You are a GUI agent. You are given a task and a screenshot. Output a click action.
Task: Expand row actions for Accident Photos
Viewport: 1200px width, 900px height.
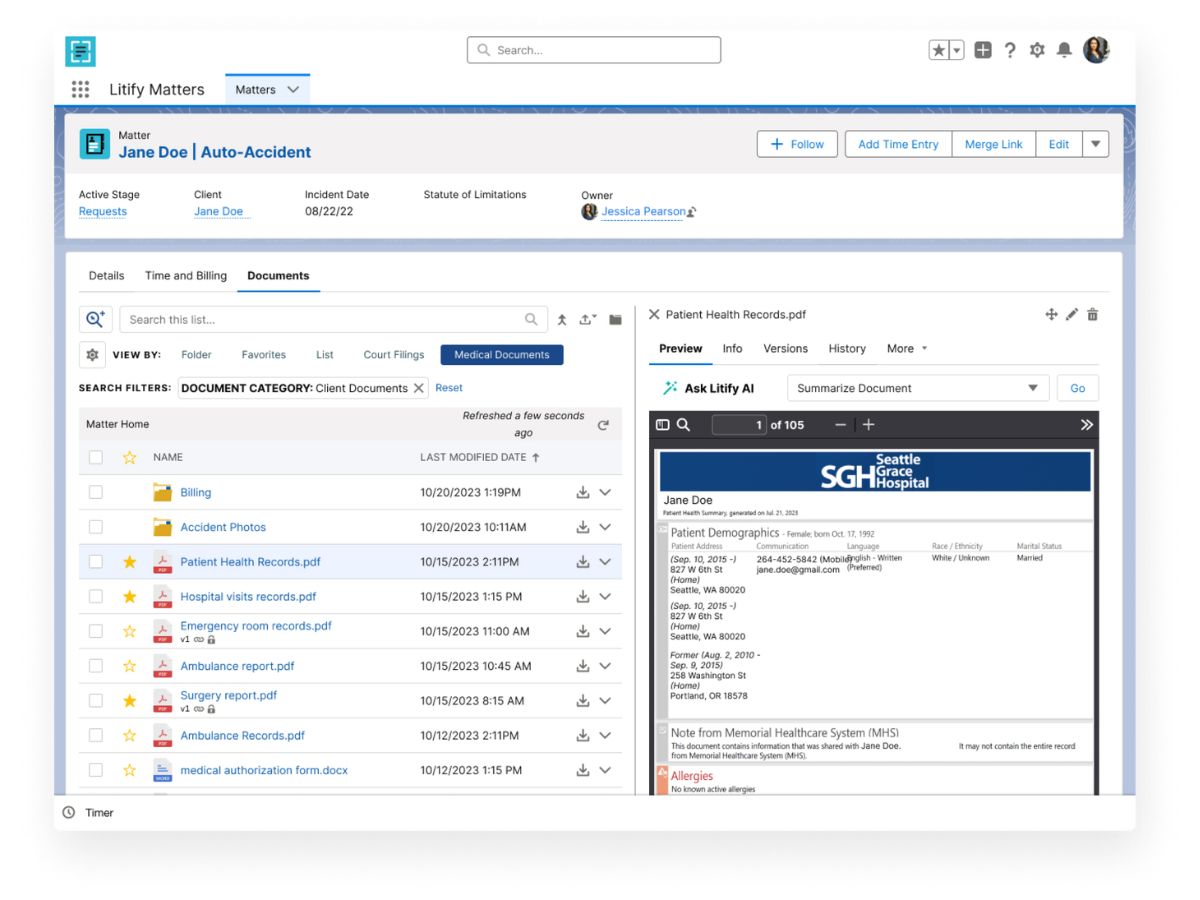(605, 527)
